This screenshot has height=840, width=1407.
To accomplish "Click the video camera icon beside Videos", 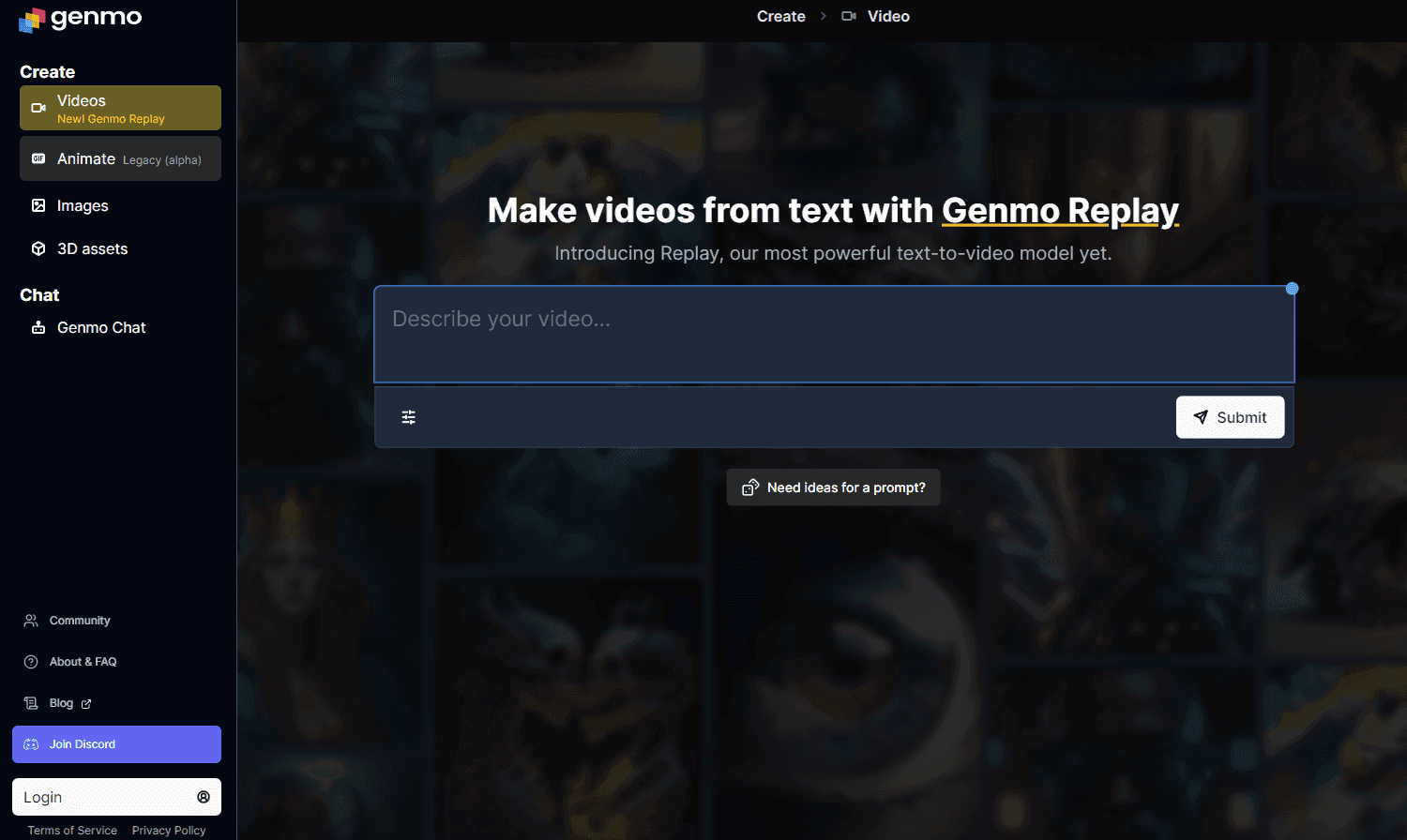I will [38, 108].
